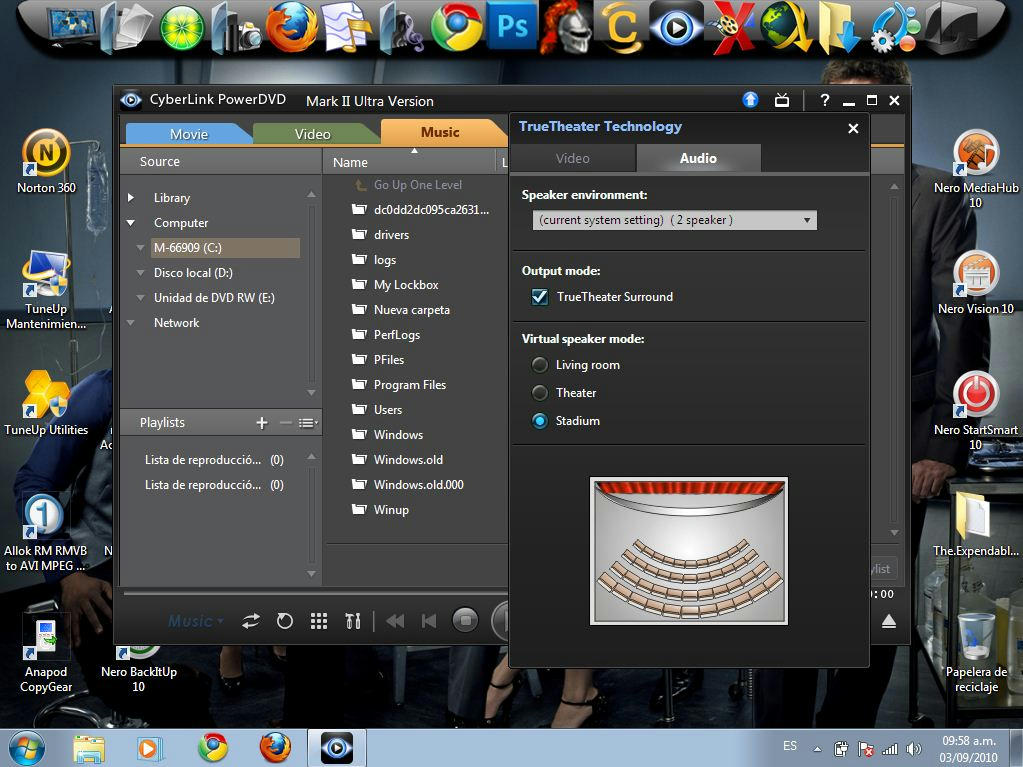Open the tools settings icon (hammer and screwdriver)
This screenshot has height=767, width=1023.
(x=352, y=621)
